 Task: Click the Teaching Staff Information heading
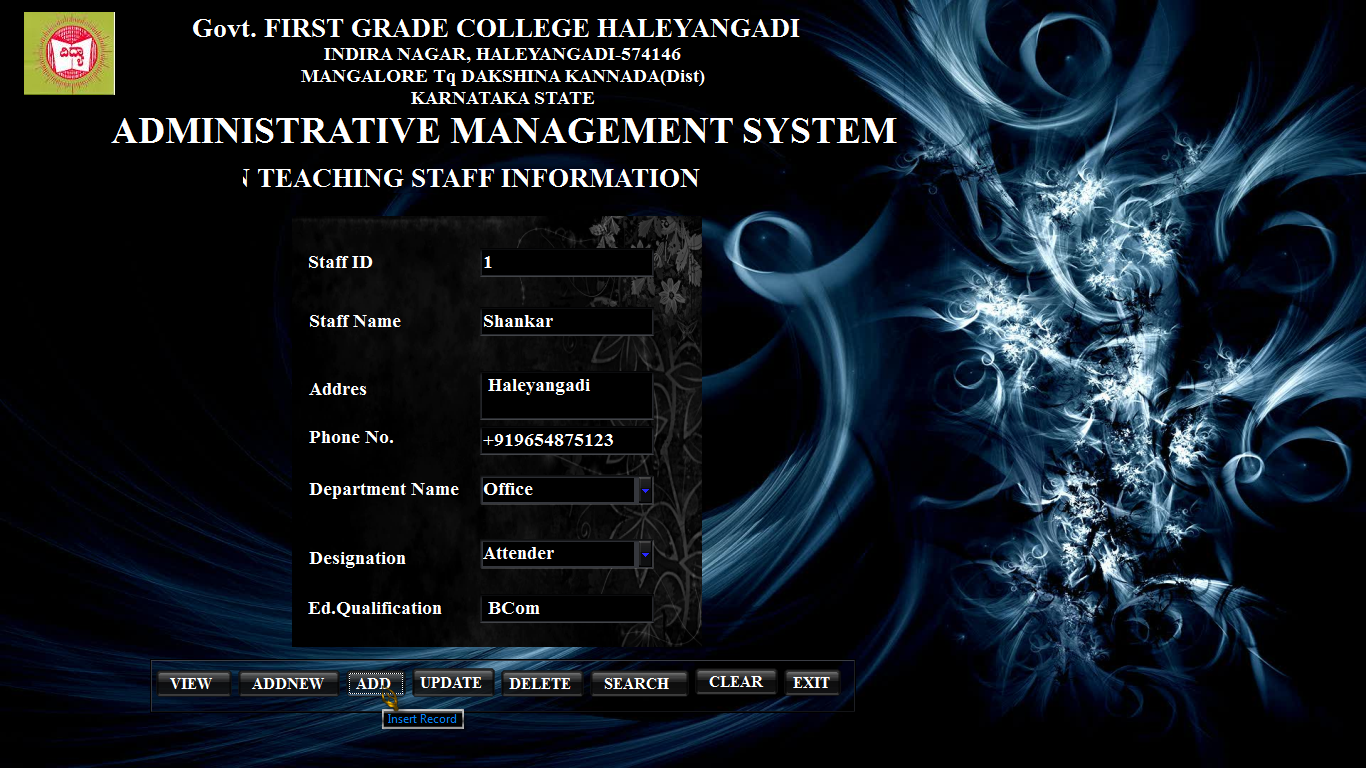pyautogui.click(x=471, y=179)
